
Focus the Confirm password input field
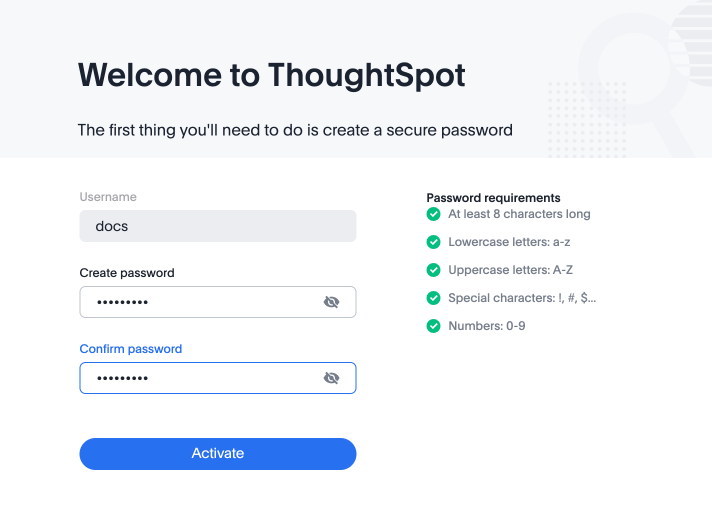coord(200,378)
